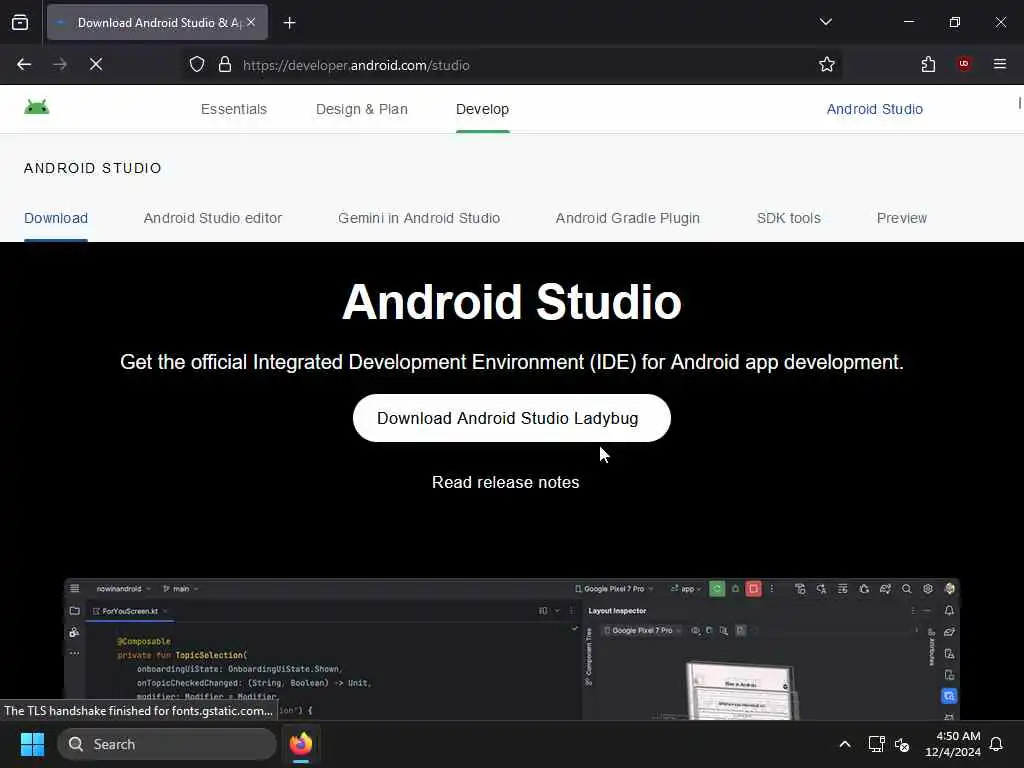Image resolution: width=1024 pixels, height=768 pixels.
Task: Open Android Gradle Plugin tab
Action: tap(628, 218)
